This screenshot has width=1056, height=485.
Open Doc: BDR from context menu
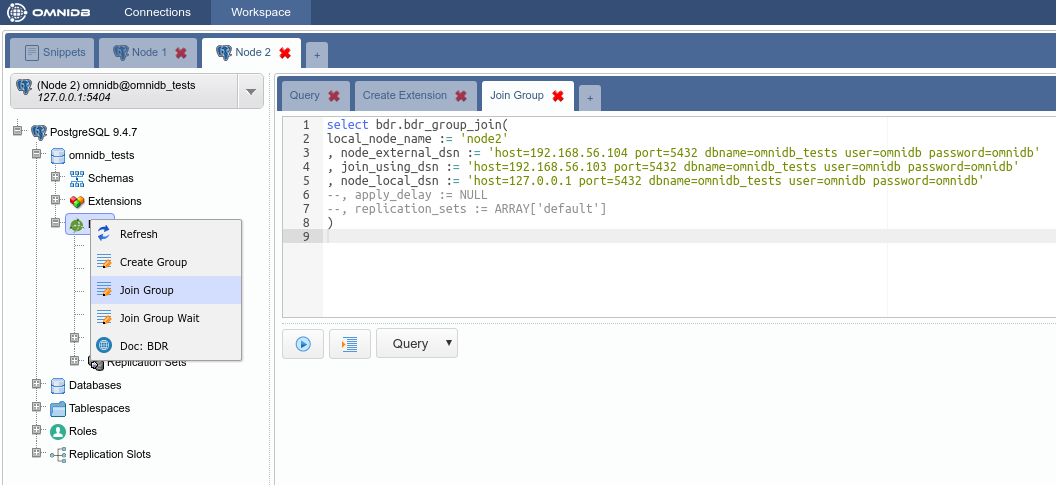coord(143,346)
